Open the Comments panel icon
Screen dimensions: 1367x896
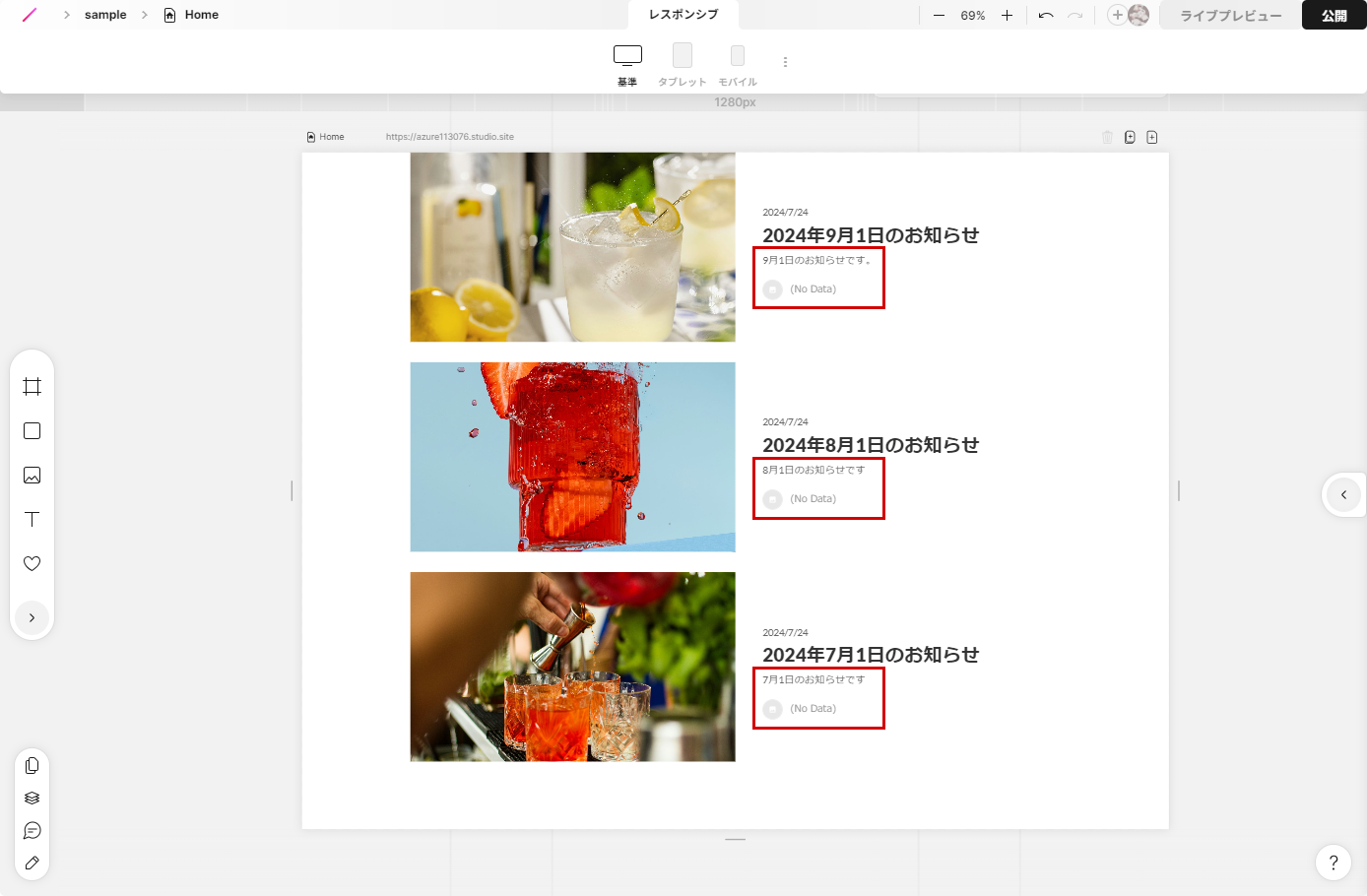point(32,830)
